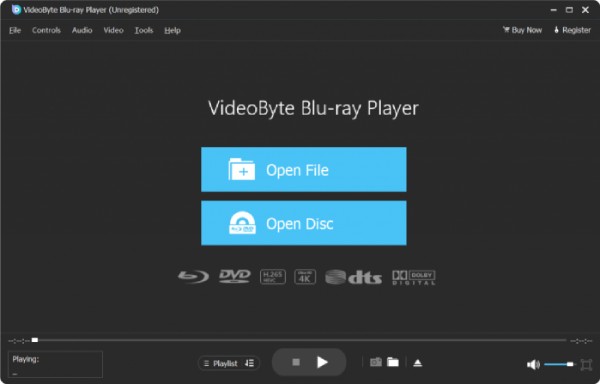Enter fullscreen with the fullscreen icon
Screen dimensions: 600x384
(x=586, y=364)
